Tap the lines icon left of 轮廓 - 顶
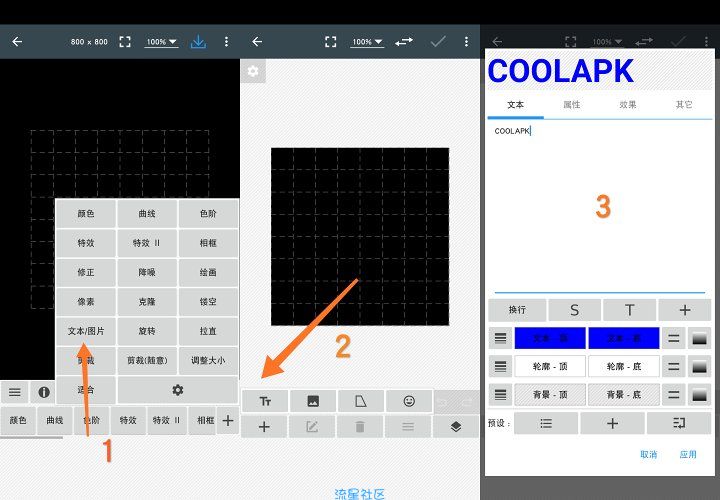The width and height of the screenshot is (720, 500). click(500, 366)
